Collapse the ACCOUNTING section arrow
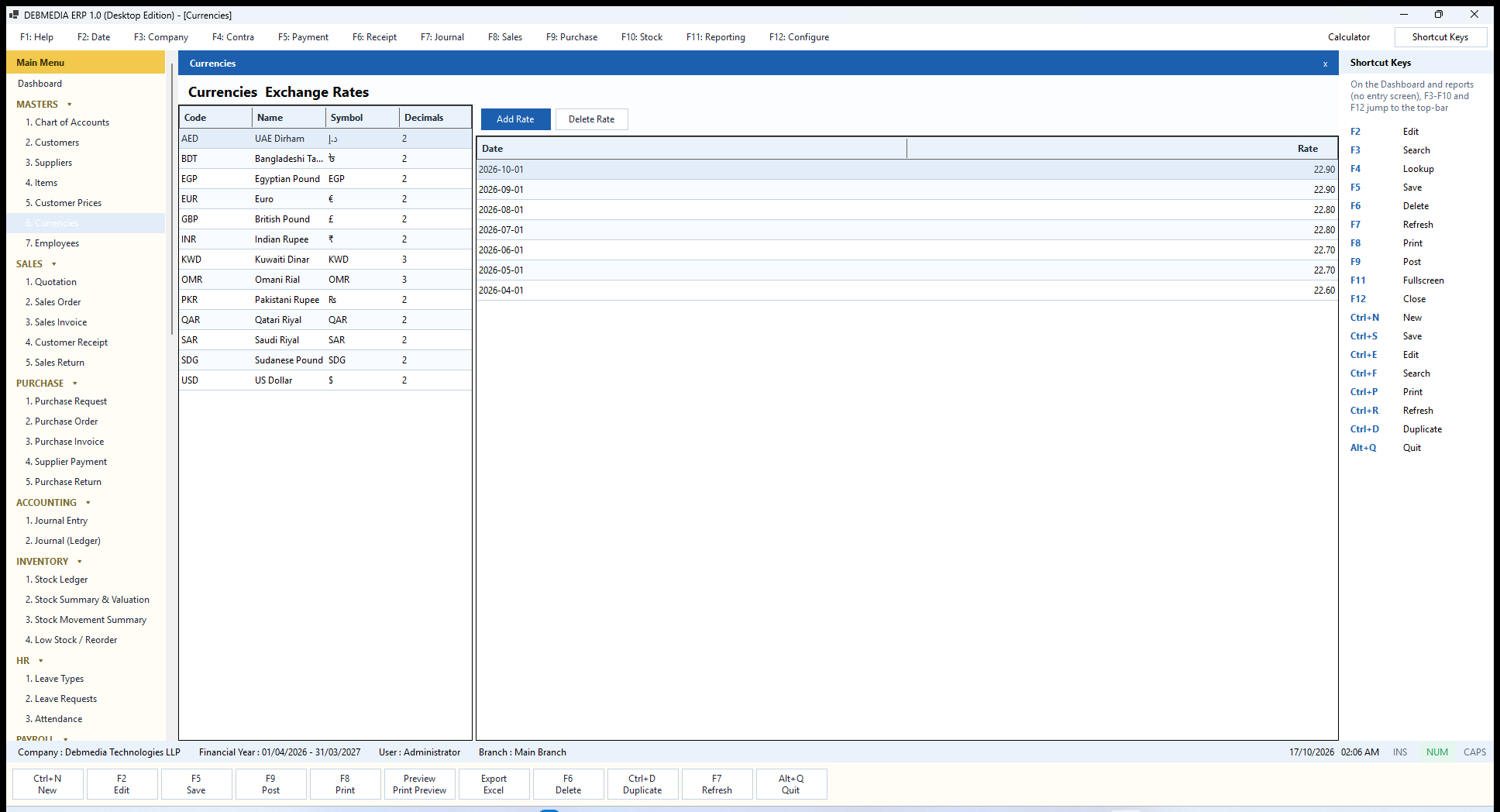The width and height of the screenshot is (1500, 812). pyautogui.click(x=88, y=503)
